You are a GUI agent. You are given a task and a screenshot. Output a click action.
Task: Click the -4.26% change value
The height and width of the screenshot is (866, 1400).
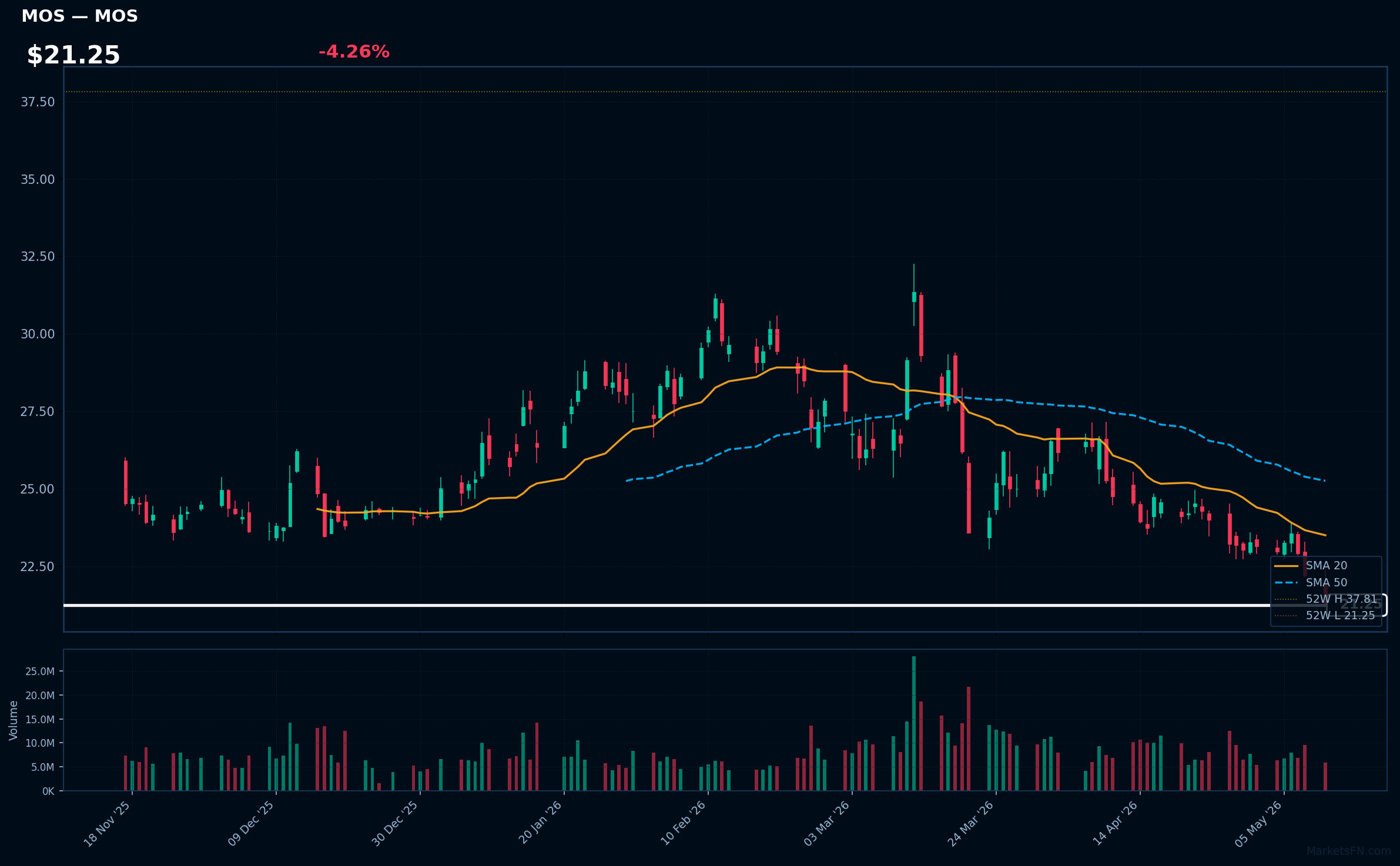point(354,52)
